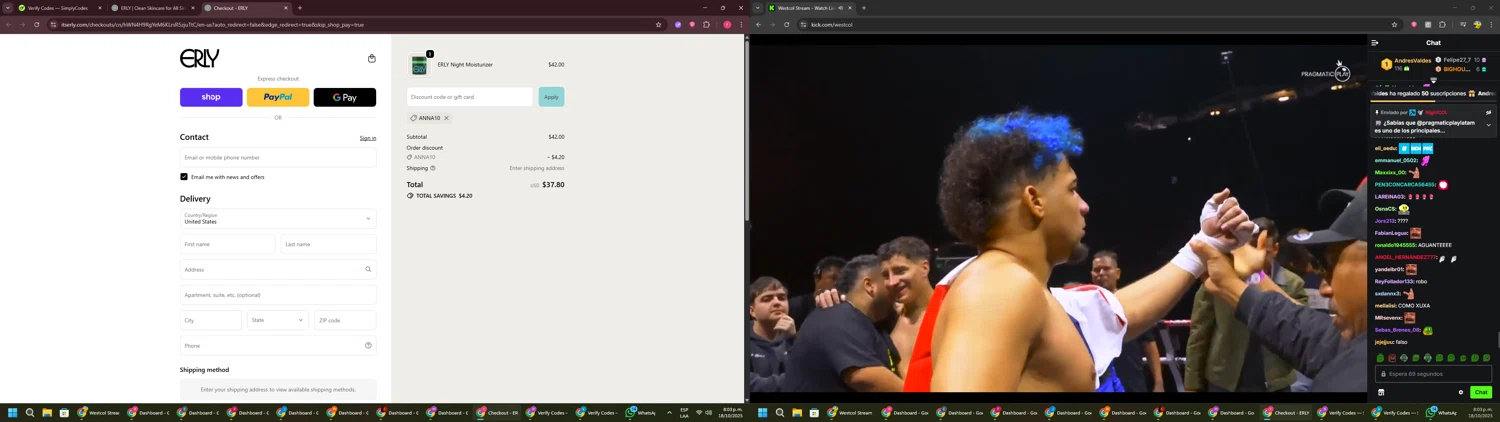The image size is (1500, 422).
Task: Open Kick chat settings gear icon
Action: click(1461, 392)
